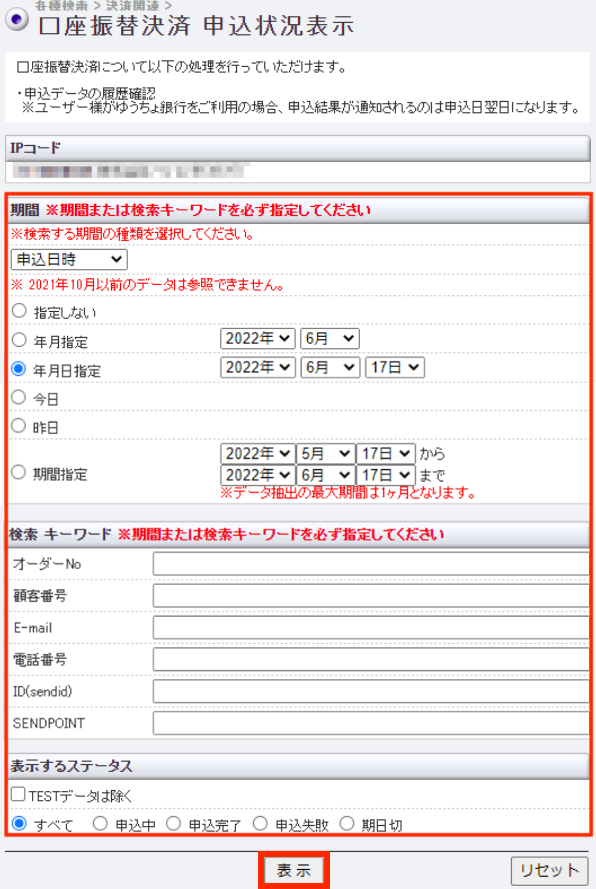This screenshot has width=596, height=889.
Task: Open the month dropdown in 年月指定 row
Action: click(x=330, y=338)
